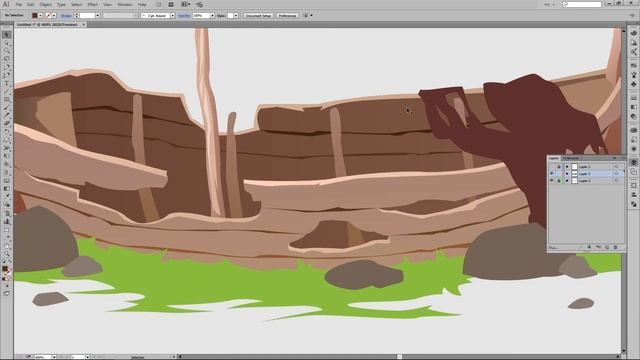Screen dimensions: 640x360
Task: Click thumbnail of highlighted layer
Action: pyautogui.click(x=574, y=174)
